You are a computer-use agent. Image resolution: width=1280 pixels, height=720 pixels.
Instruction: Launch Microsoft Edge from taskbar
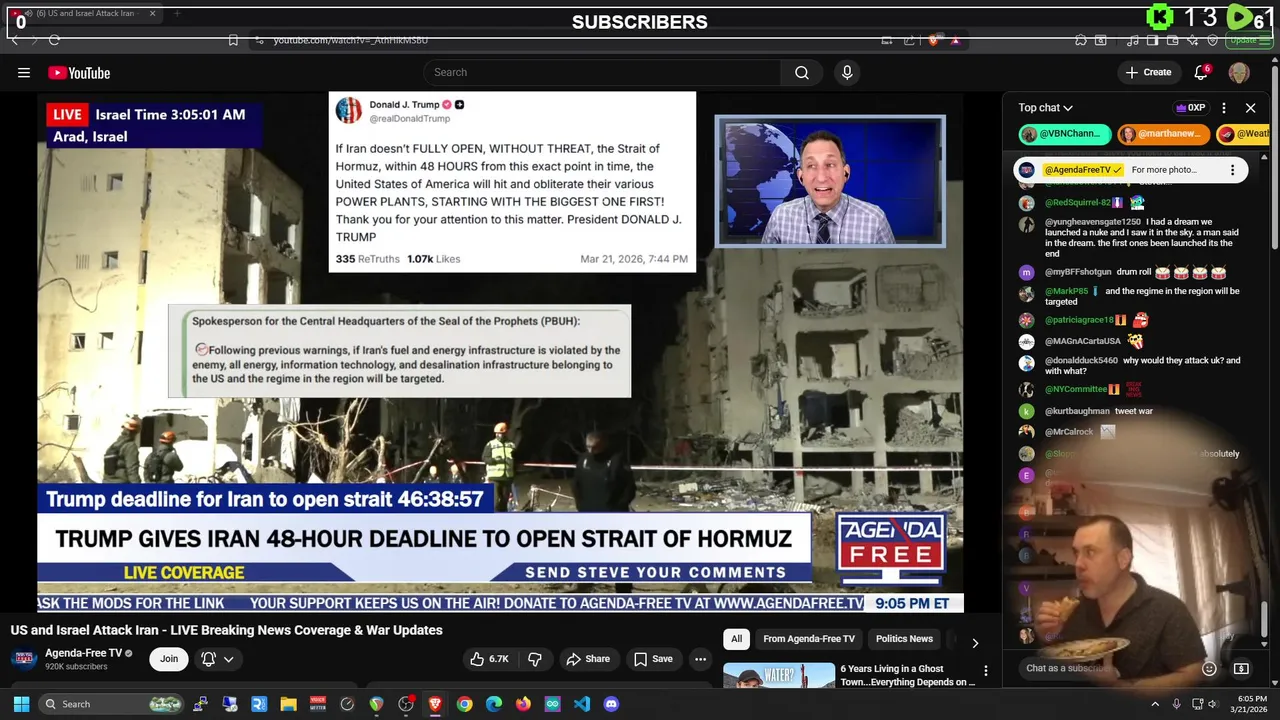tap(494, 704)
